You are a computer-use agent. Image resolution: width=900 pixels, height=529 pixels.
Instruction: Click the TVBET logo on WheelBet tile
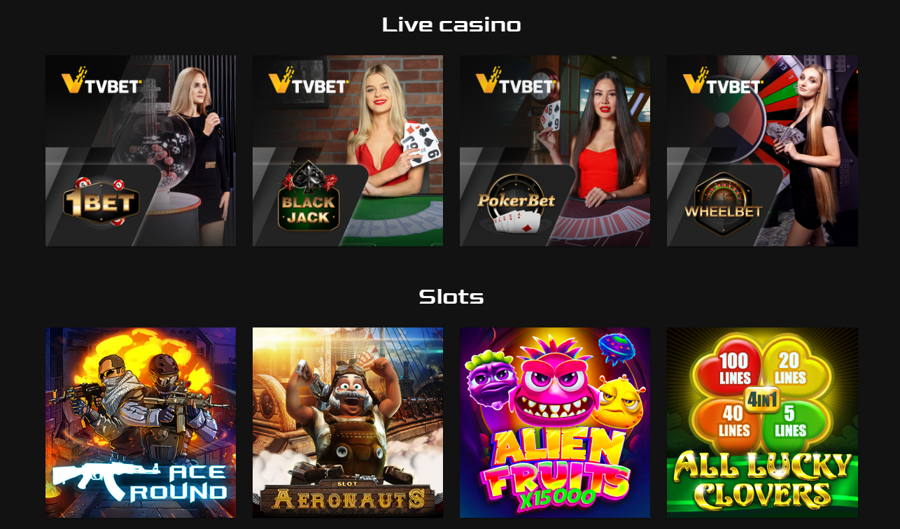tap(723, 81)
